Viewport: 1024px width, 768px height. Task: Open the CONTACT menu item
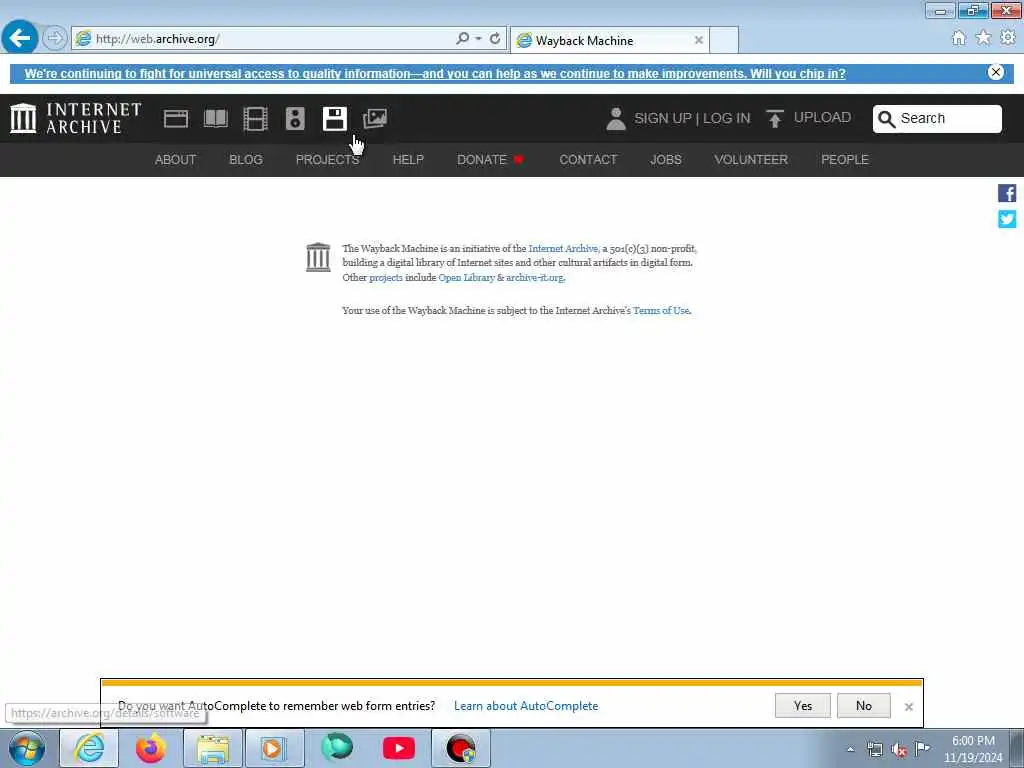[588, 159]
